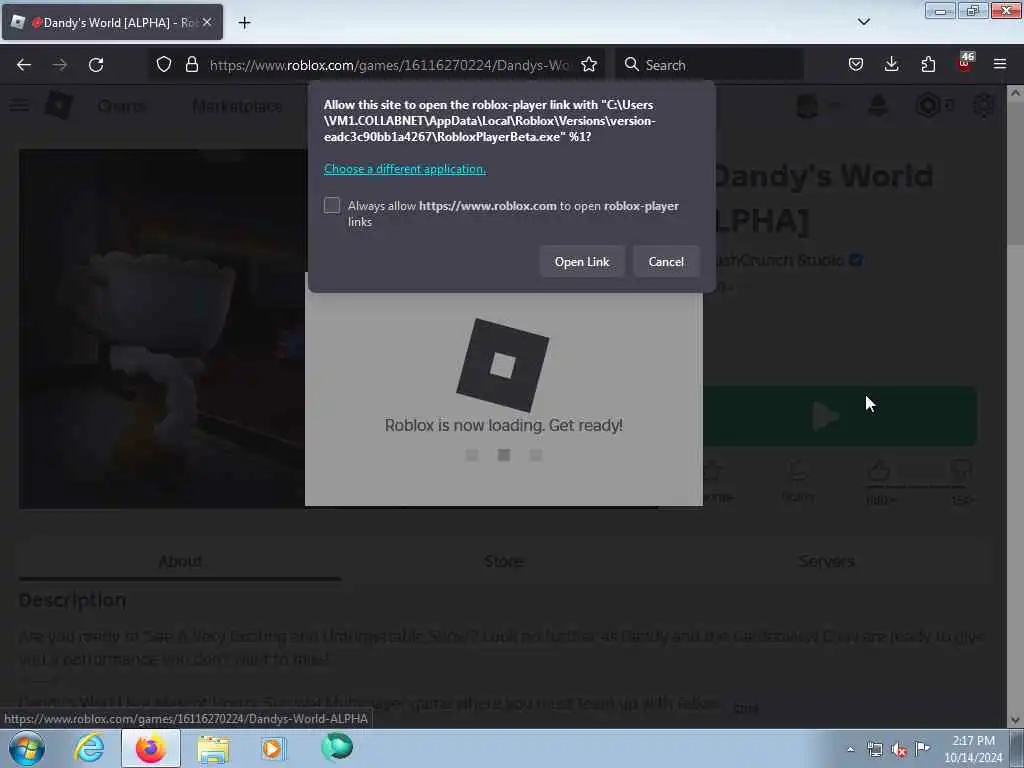
Task: Click the vertical page scrollbar
Action: pos(1014,406)
